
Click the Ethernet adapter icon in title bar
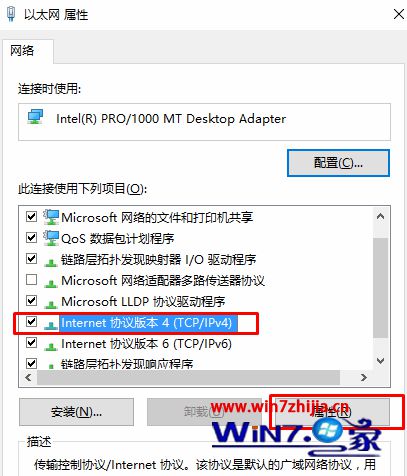(x=11, y=14)
